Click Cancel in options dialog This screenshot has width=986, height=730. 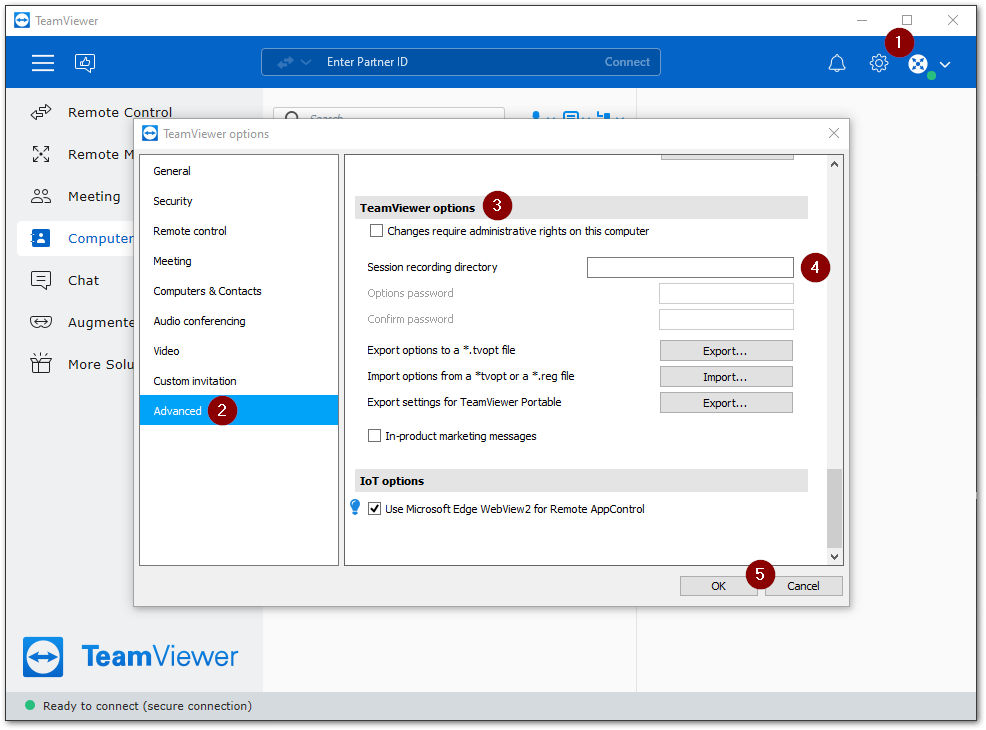point(803,586)
